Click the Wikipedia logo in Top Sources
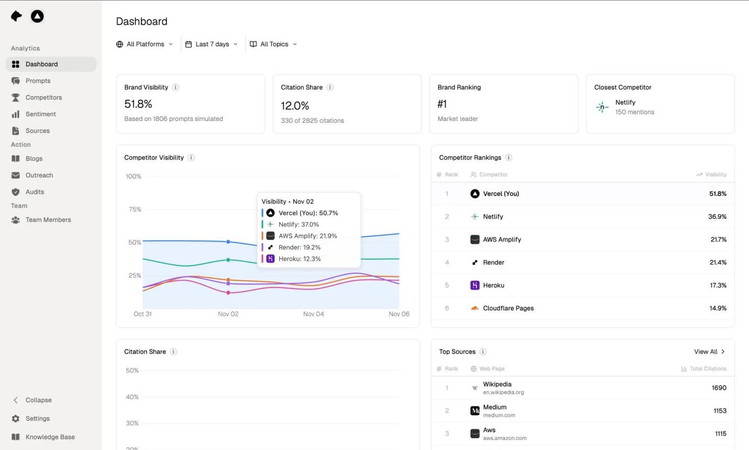The height and width of the screenshot is (450, 749). [474, 388]
